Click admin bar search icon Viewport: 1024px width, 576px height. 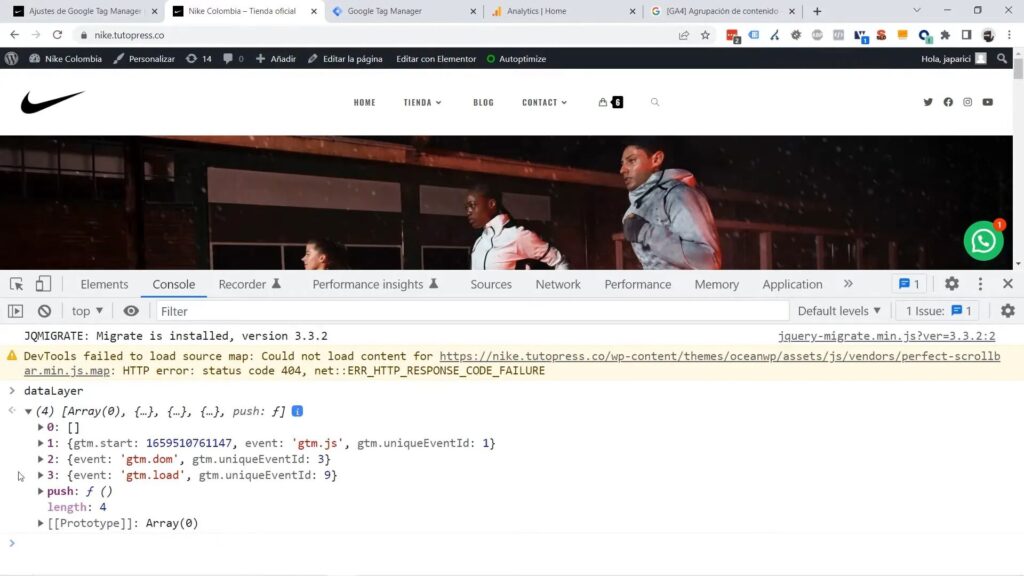click(1002, 59)
